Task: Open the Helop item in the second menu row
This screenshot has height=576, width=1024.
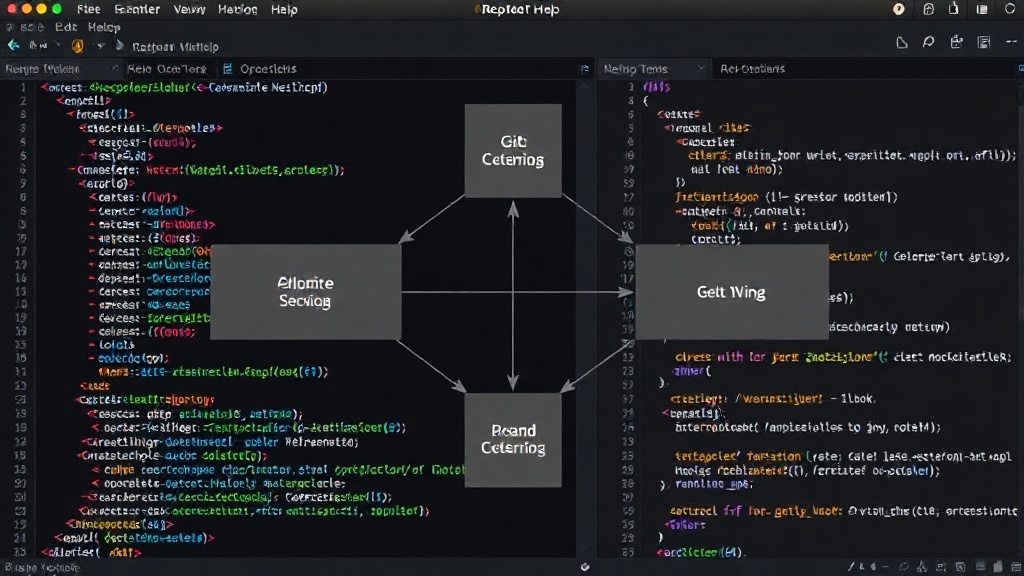Action: (x=104, y=27)
